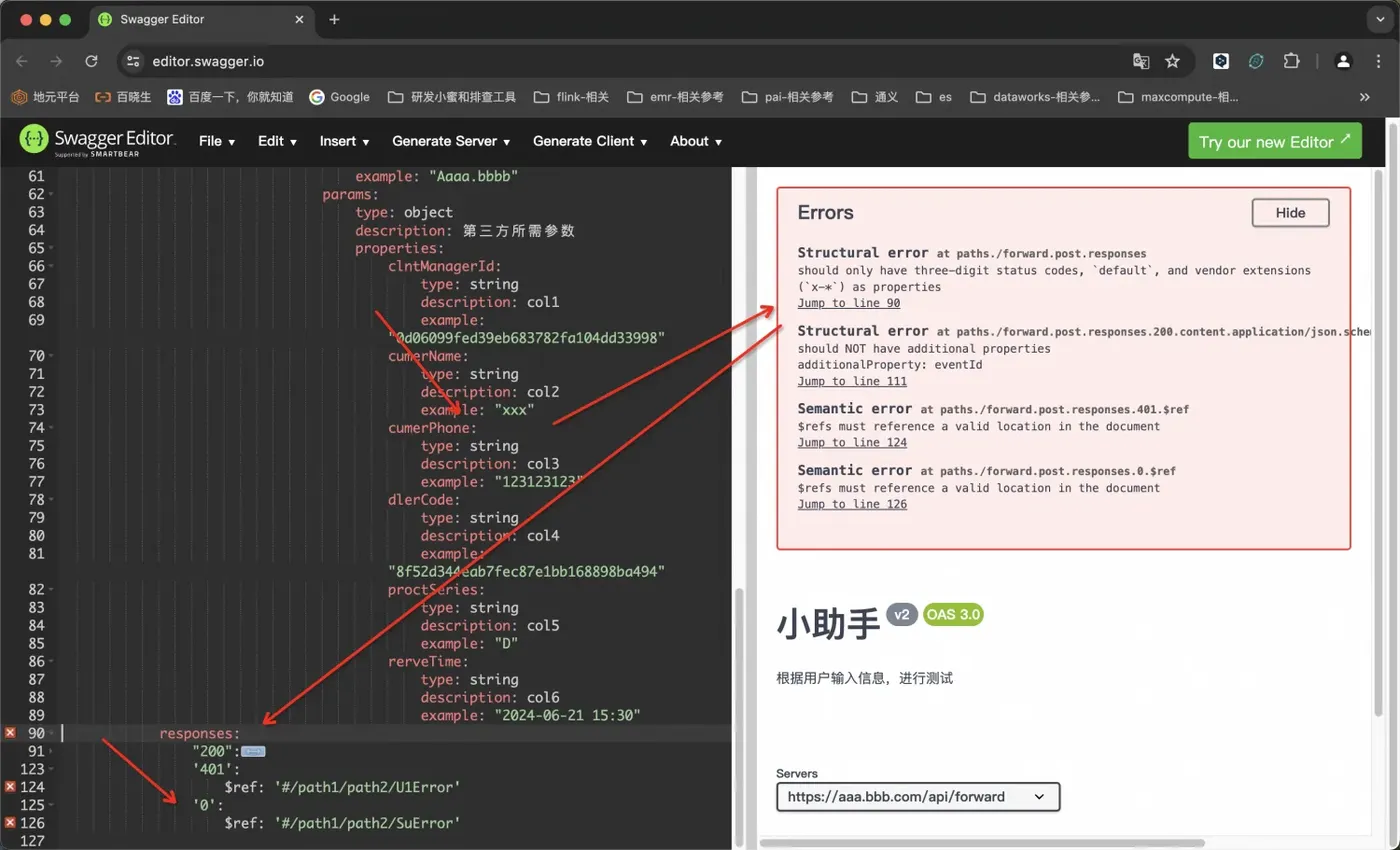Open the 百晓生 bookmark

[x=123, y=97]
